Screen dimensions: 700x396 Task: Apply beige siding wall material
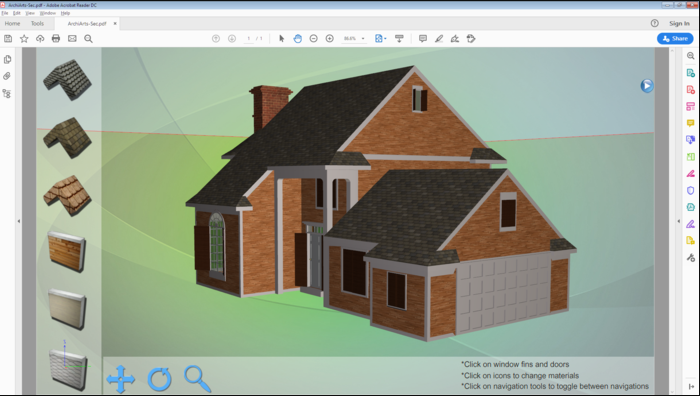pyautogui.click(x=67, y=309)
